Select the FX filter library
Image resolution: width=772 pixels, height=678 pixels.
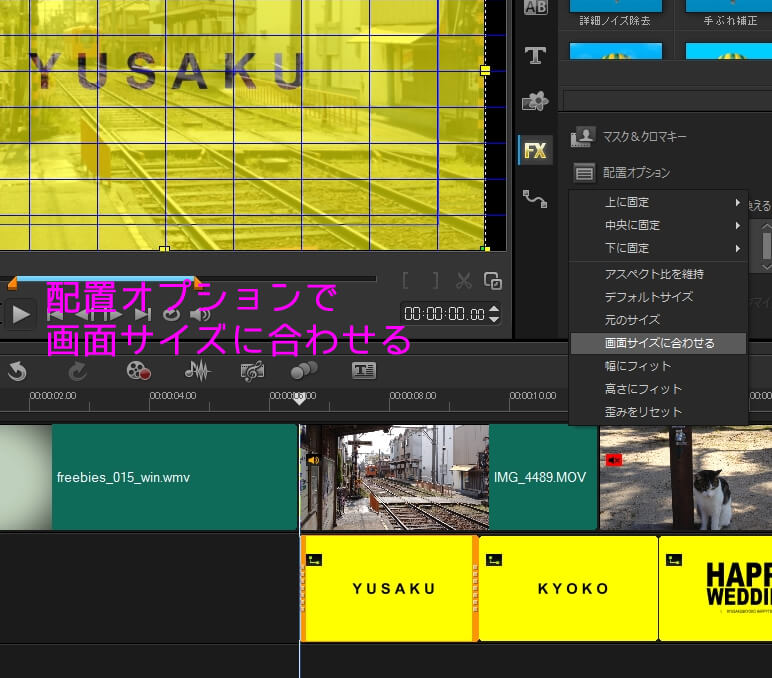(x=535, y=150)
